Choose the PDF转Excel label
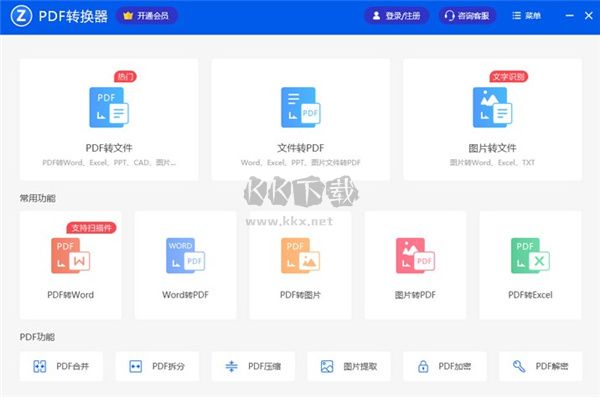 click(530, 295)
